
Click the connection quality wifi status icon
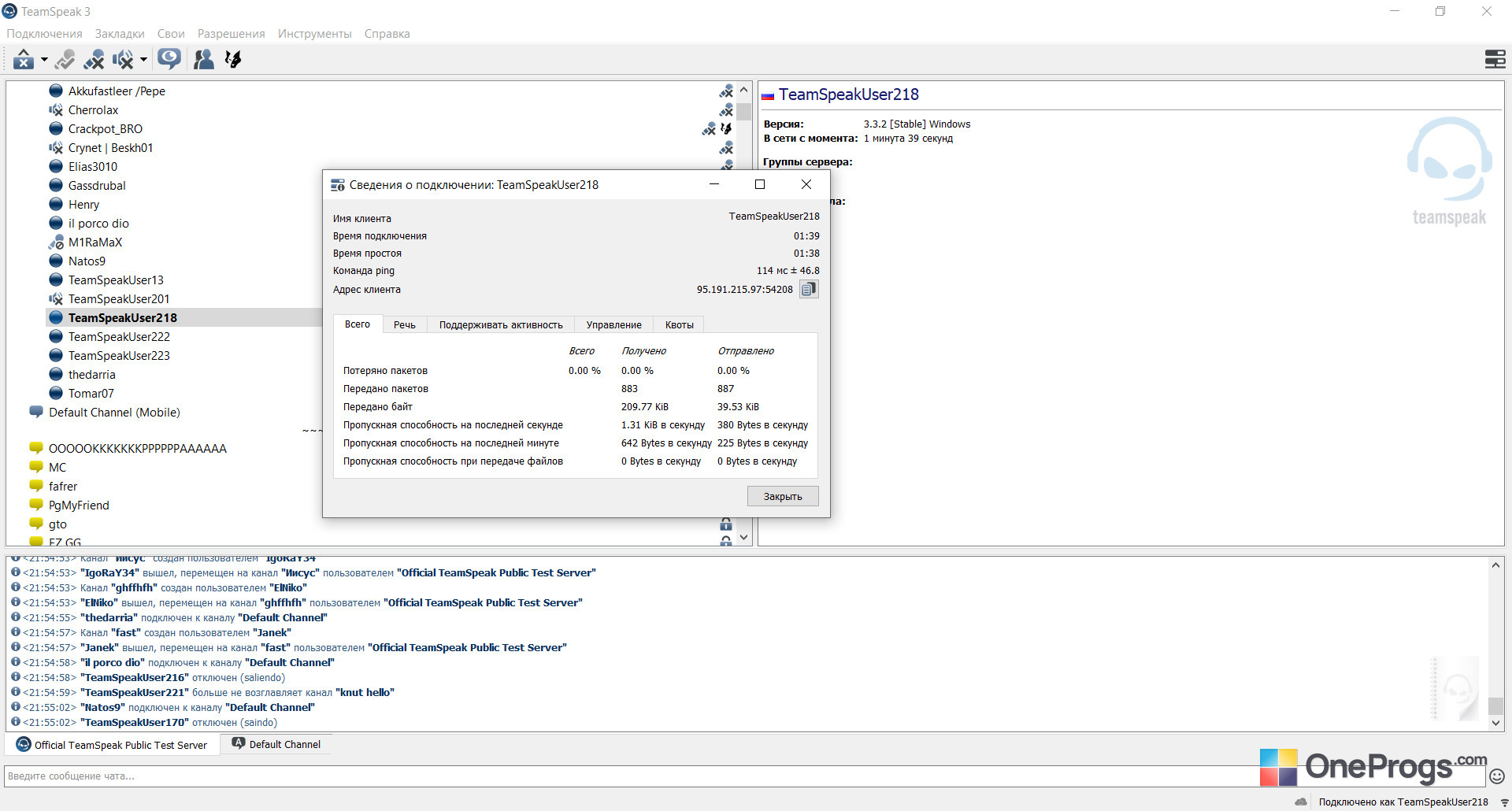click(1504, 802)
